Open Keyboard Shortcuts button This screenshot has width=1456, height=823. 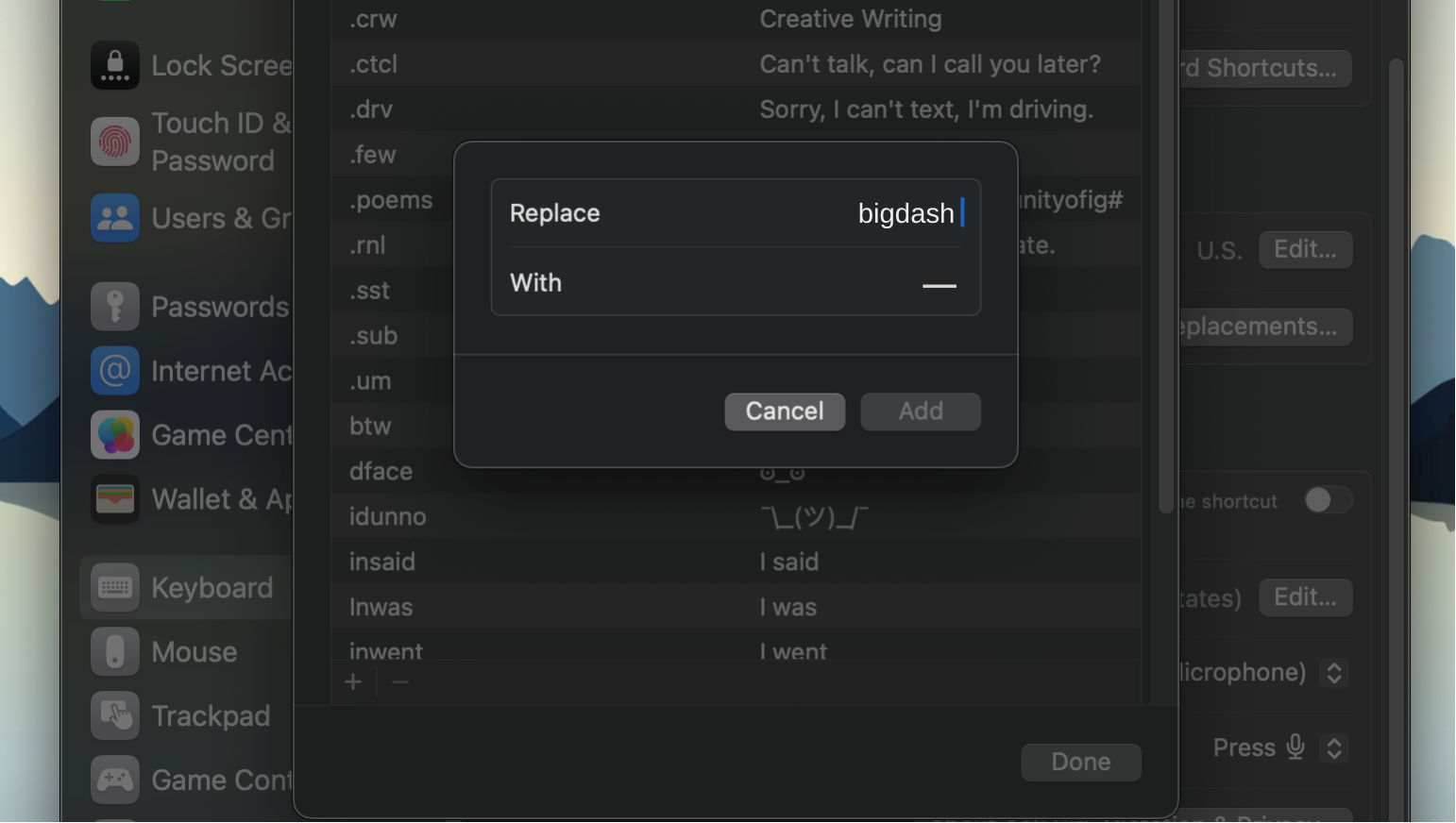click(x=1265, y=69)
